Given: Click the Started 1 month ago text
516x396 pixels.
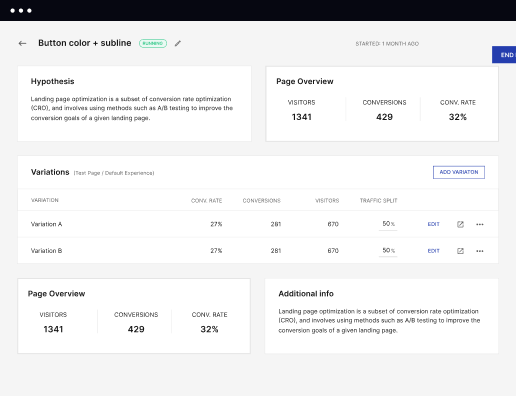Looking at the screenshot, I should coord(387,44).
